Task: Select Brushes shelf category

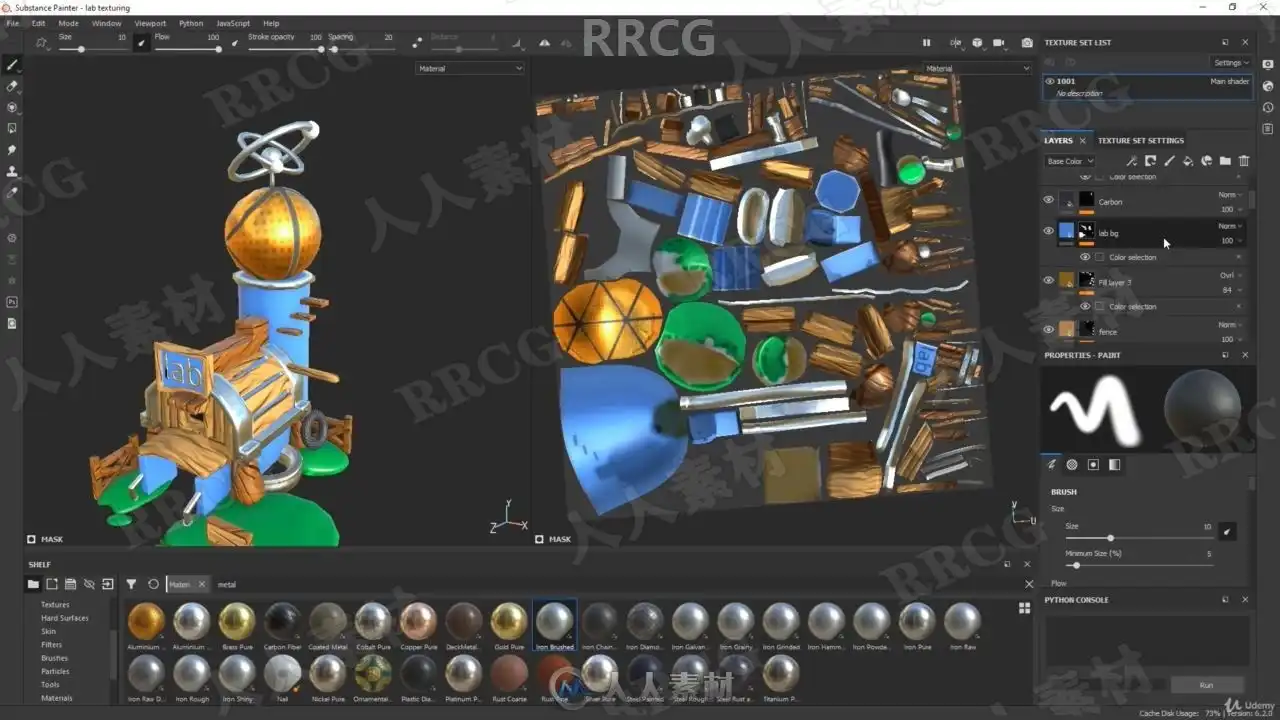Action: pyautogui.click(x=55, y=658)
